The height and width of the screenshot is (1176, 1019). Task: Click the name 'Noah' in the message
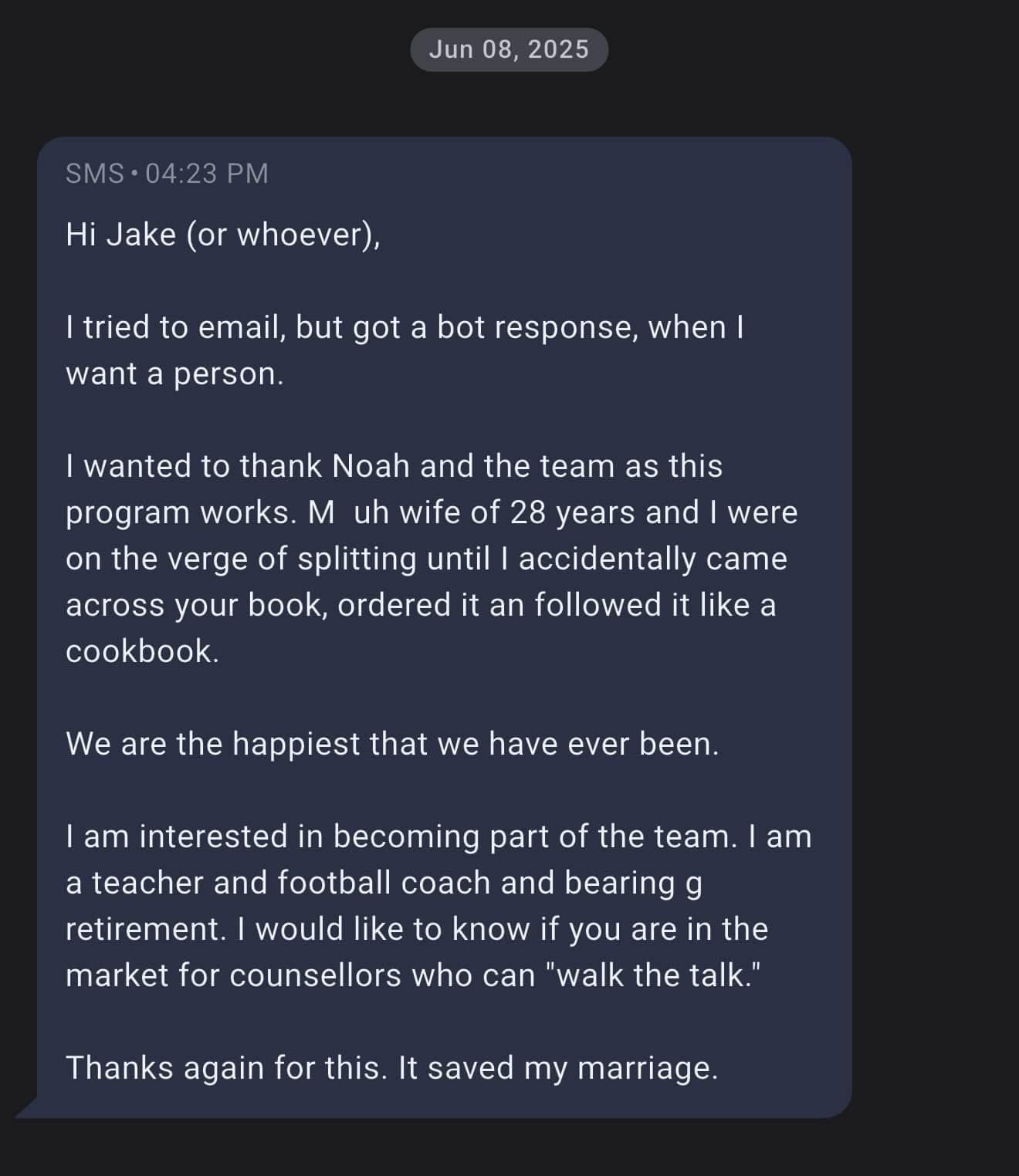pos(371,466)
